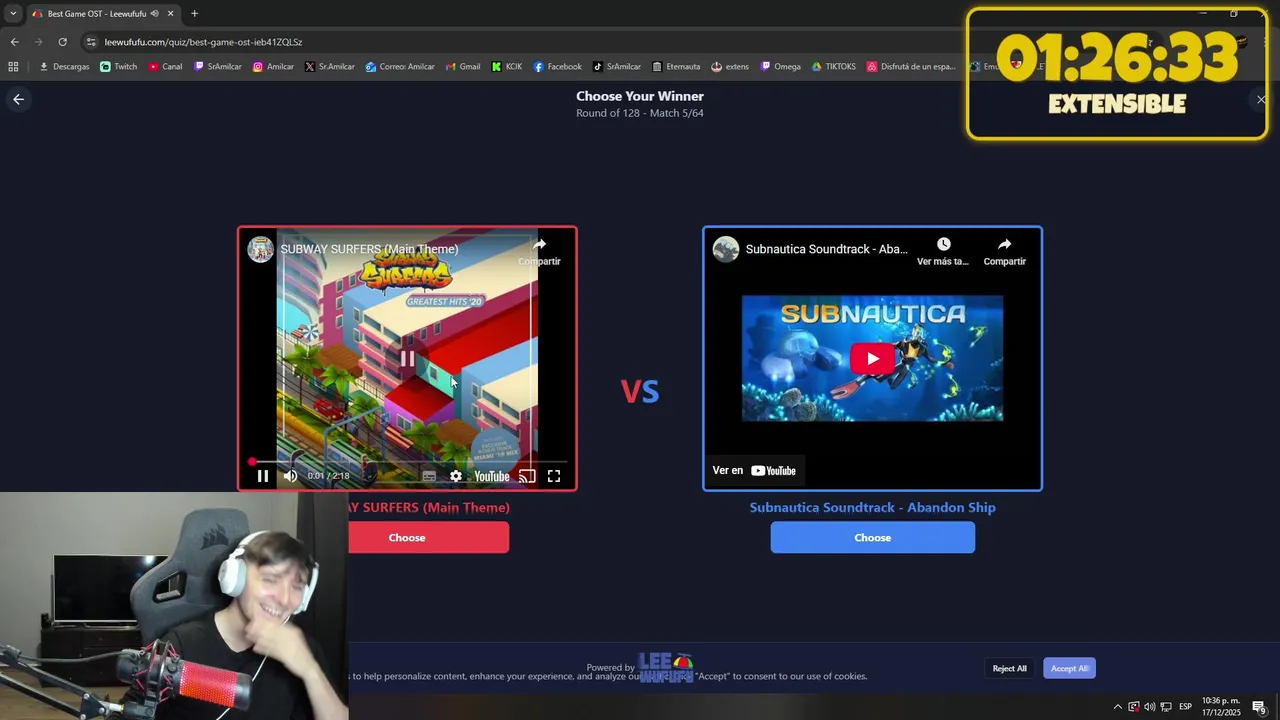
Task: Seek on the Subway Surfers progress bar
Action: (x=407, y=462)
